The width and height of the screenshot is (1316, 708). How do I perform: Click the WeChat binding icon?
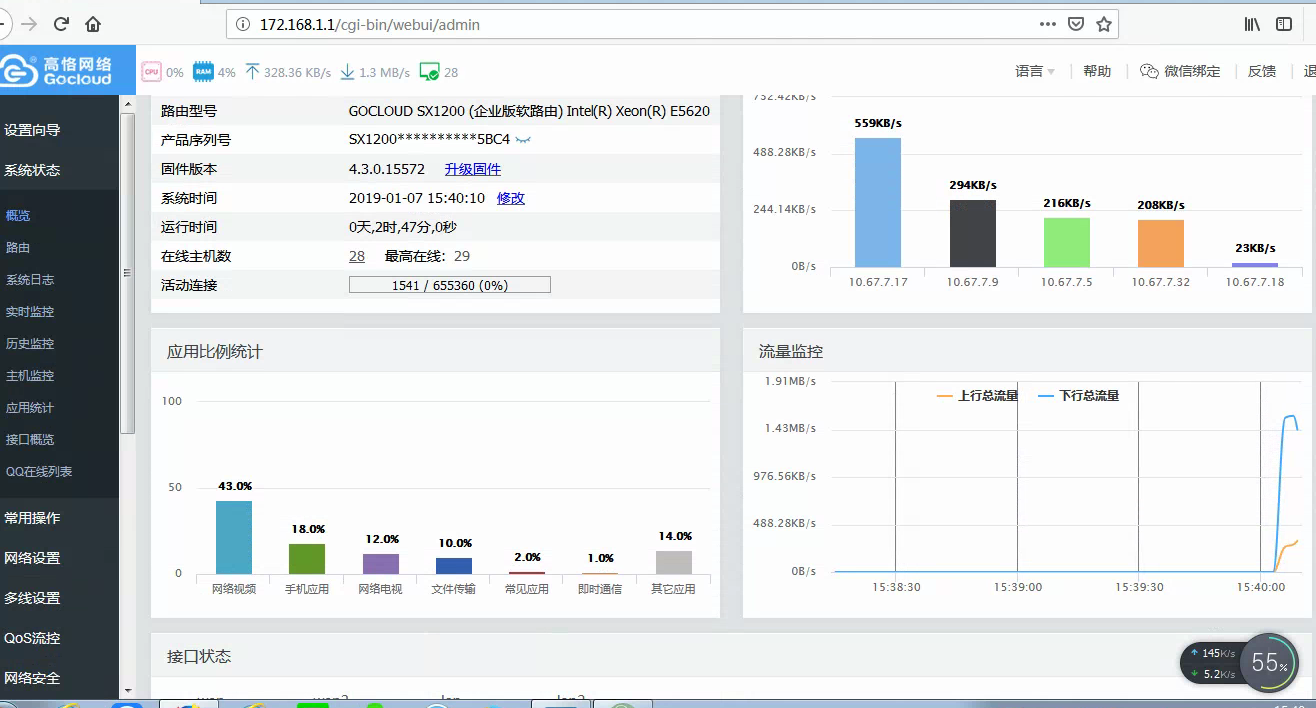click(x=1149, y=72)
